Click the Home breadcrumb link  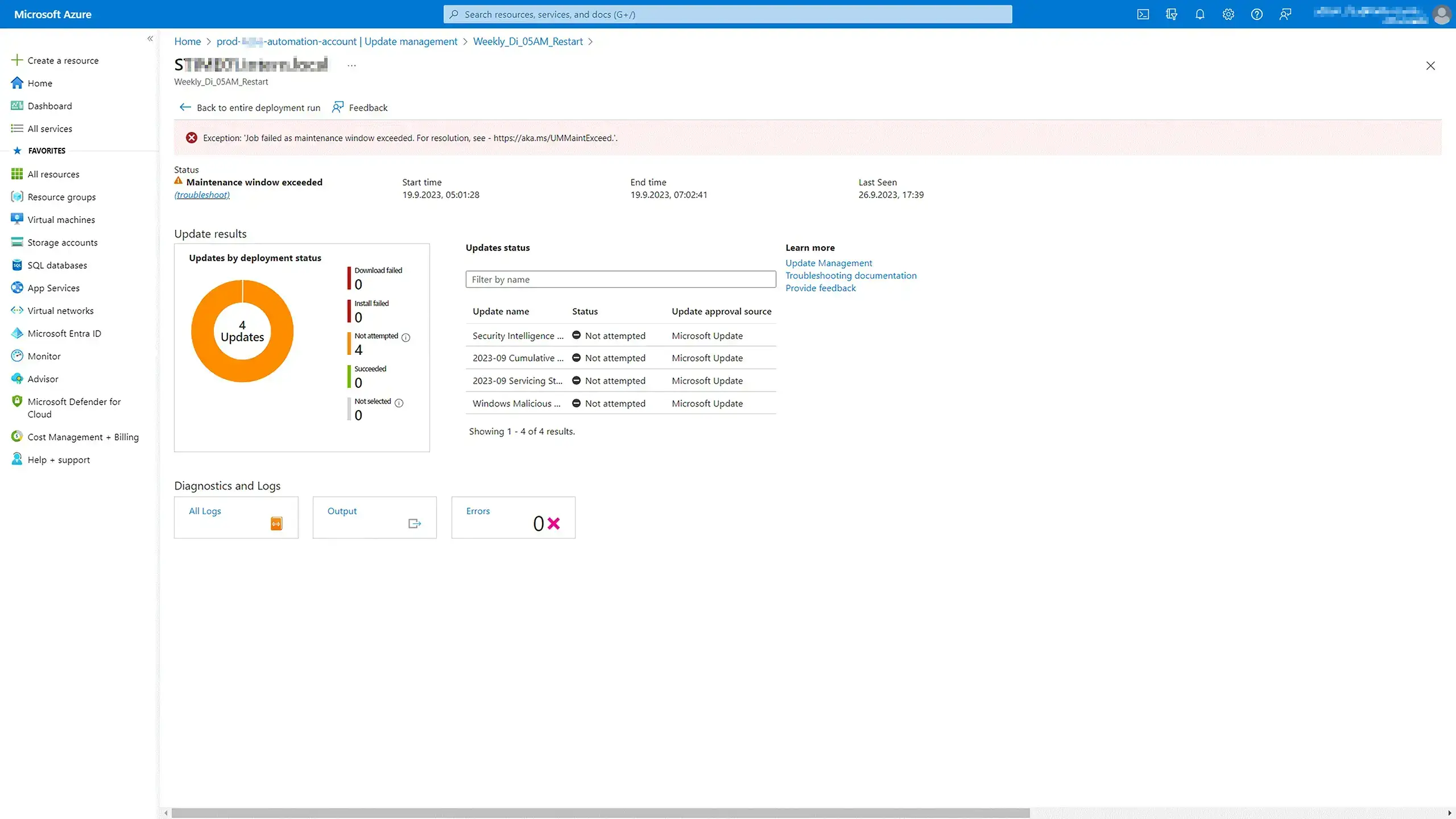pyautogui.click(x=188, y=42)
